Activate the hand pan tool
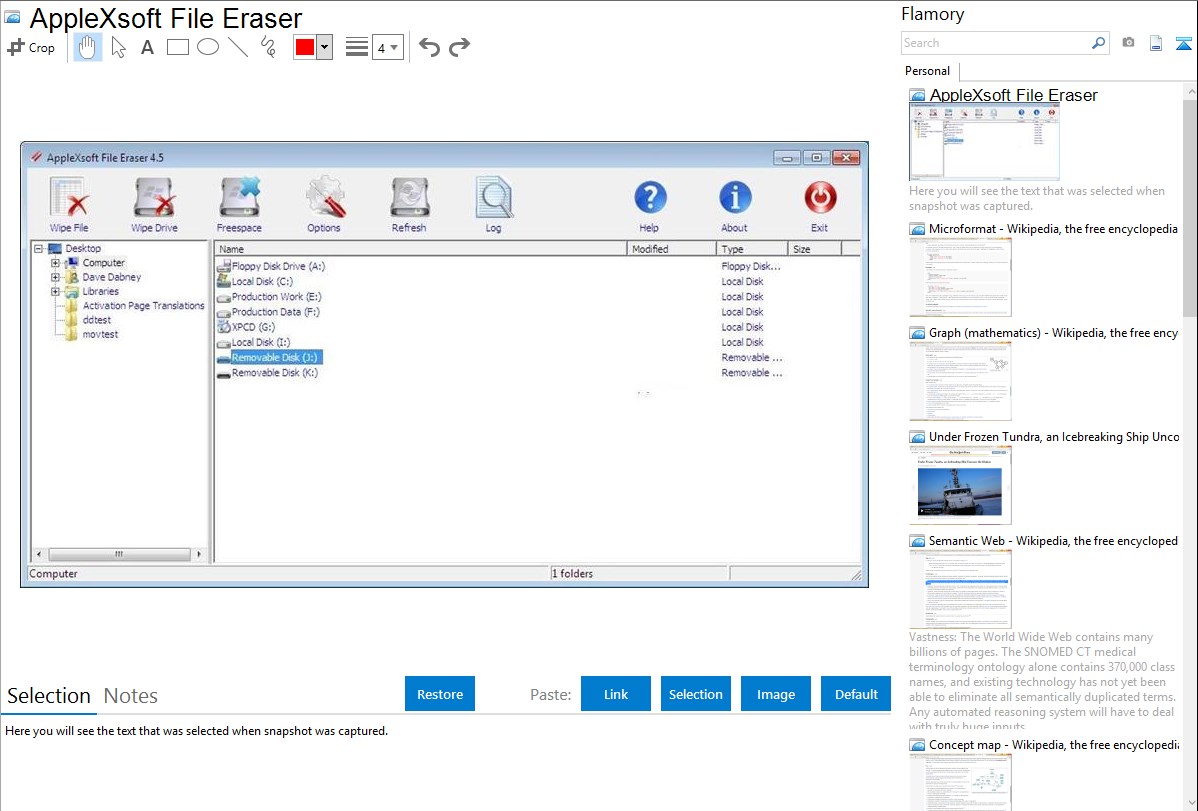Viewport: 1198px width, 811px height. coord(87,47)
